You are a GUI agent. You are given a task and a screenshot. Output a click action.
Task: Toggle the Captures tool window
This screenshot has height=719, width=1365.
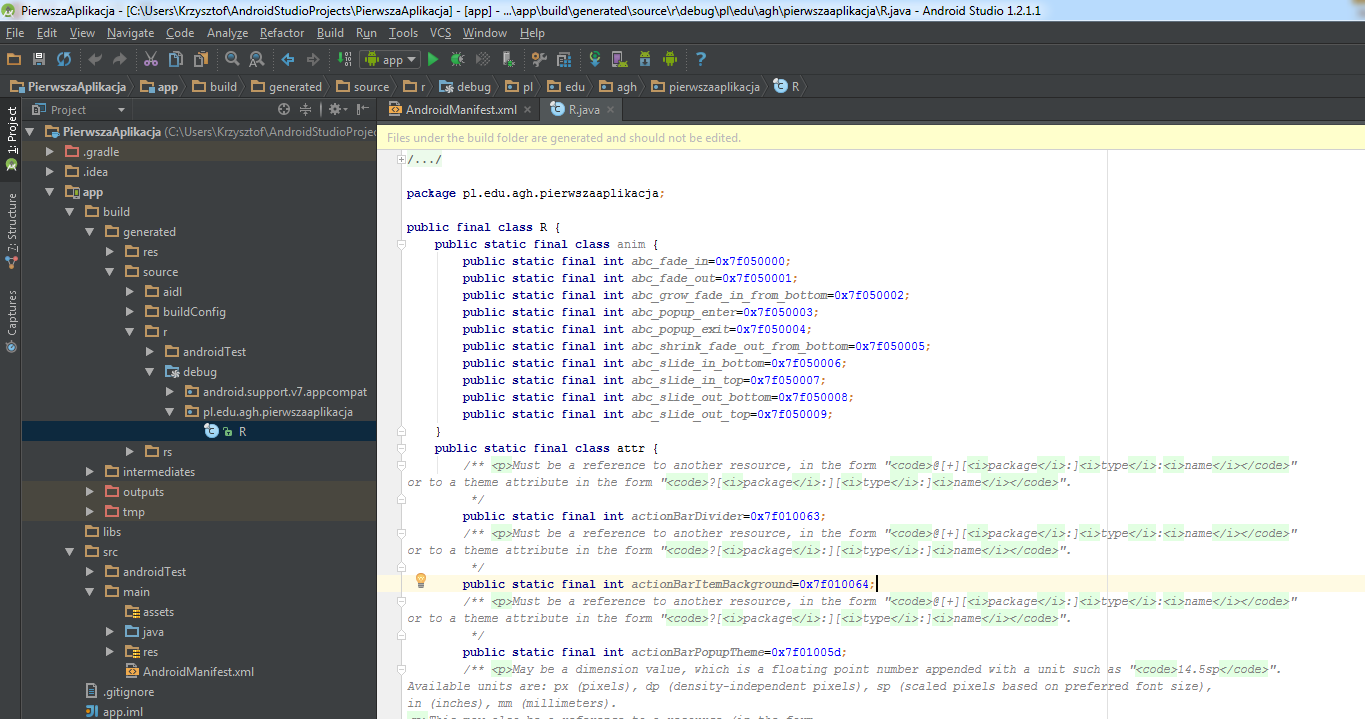coord(11,320)
